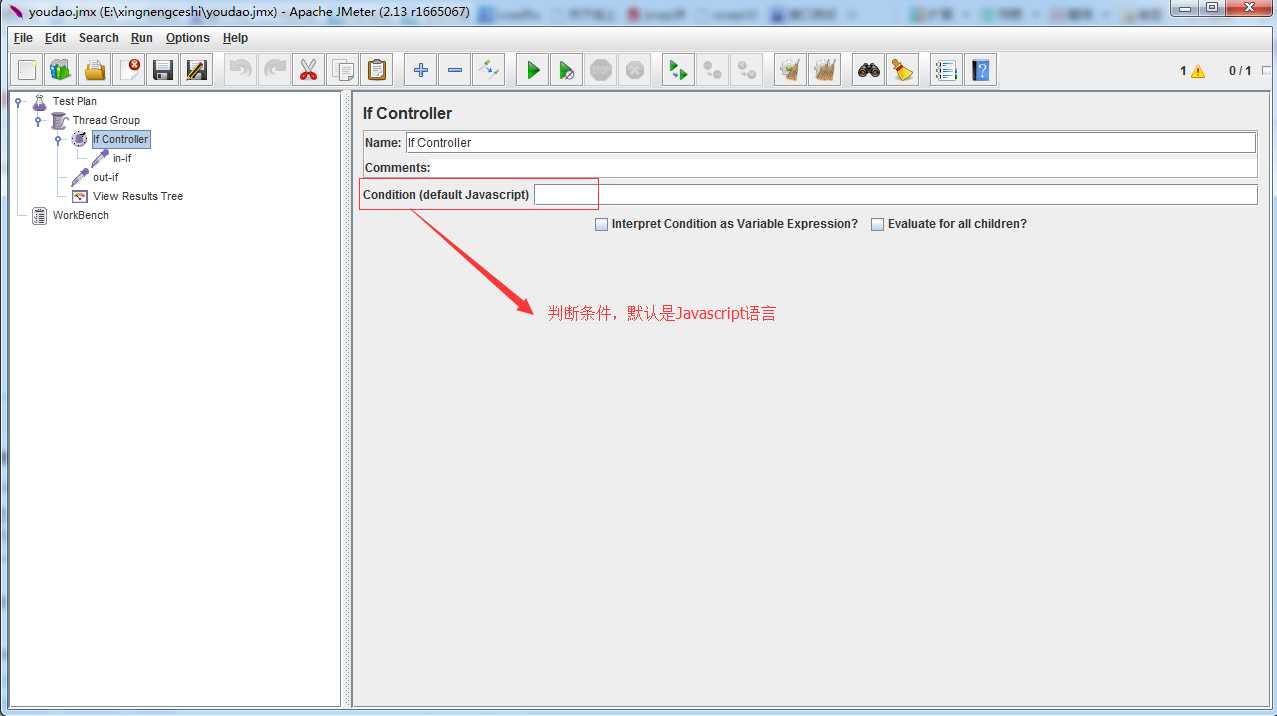This screenshot has height=716, width=1277.
Task: Open the Edit menu
Action: (55, 38)
